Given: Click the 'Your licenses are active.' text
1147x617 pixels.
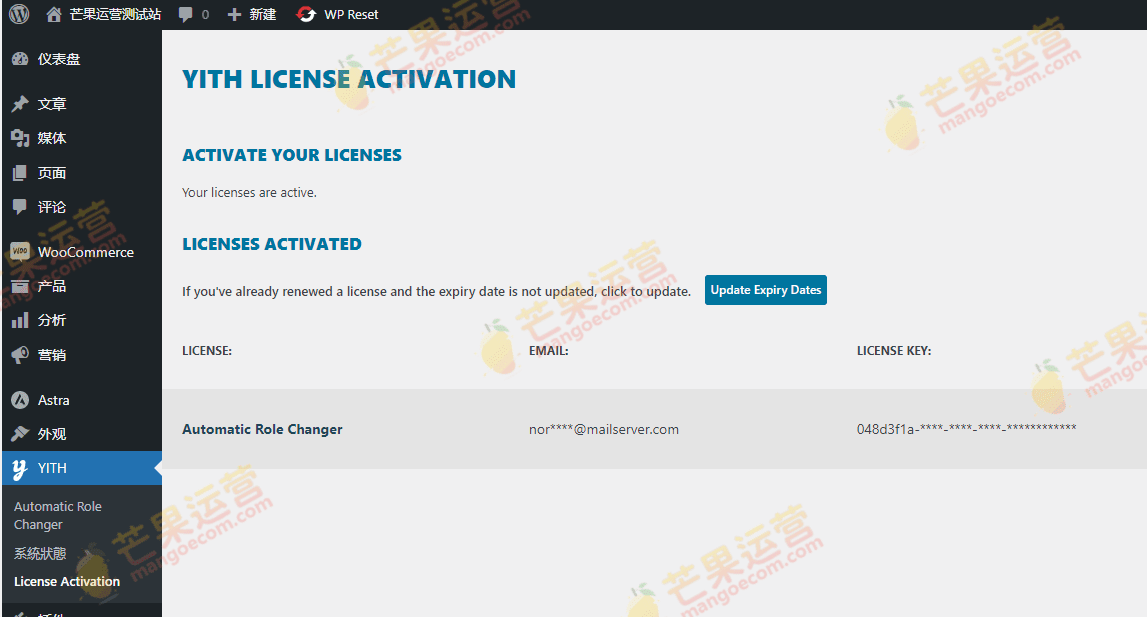Looking at the screenshot, I should (249, 192).
